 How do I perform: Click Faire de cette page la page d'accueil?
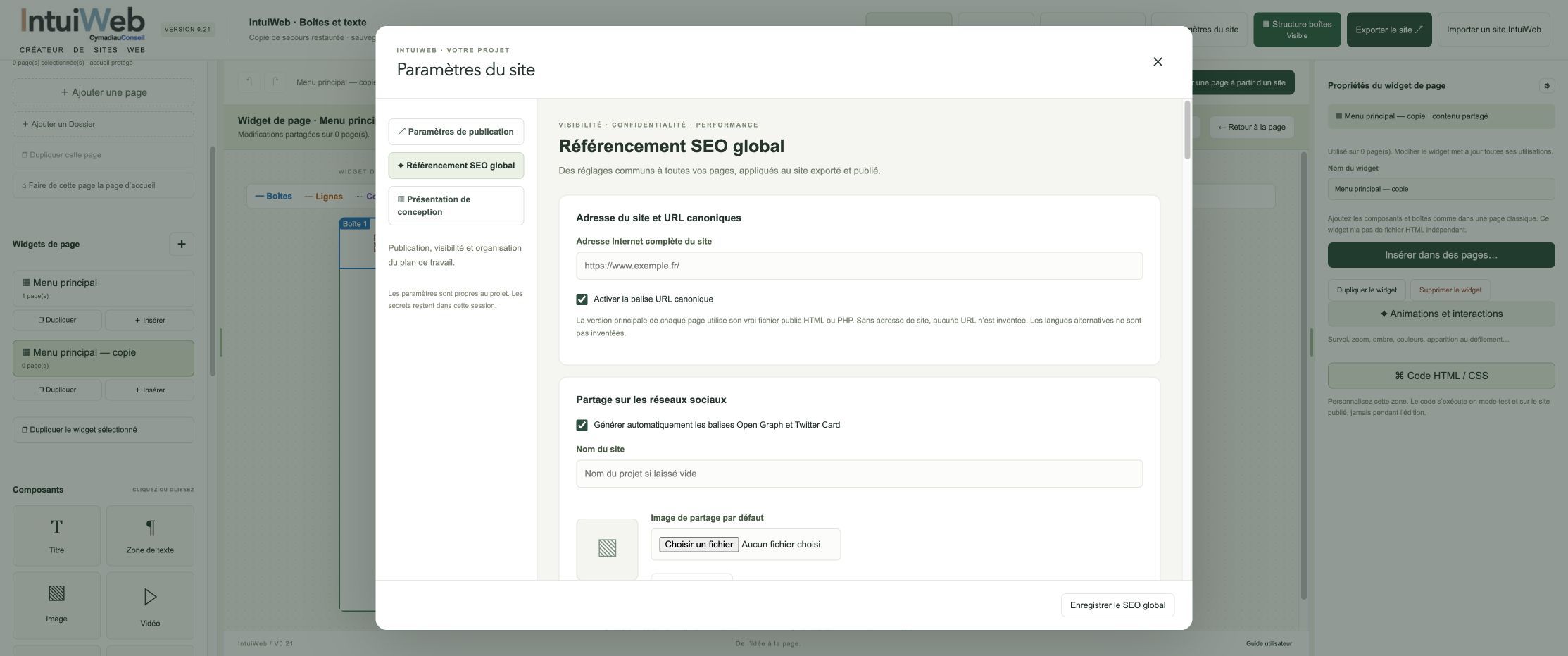[104, 186]
